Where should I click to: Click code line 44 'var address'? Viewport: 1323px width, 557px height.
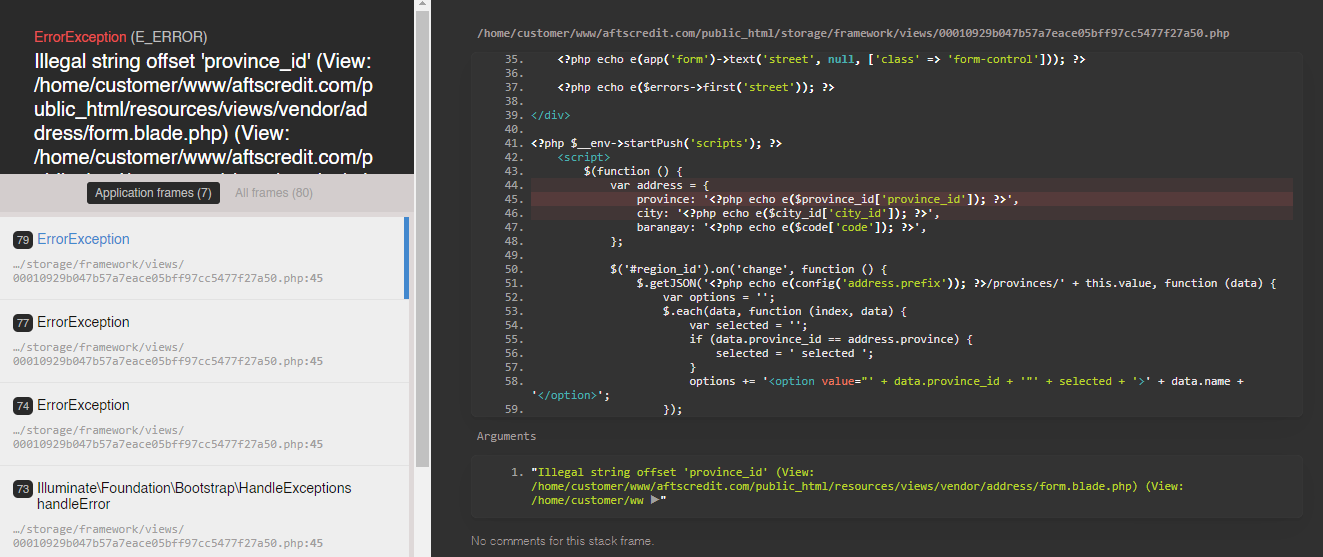(659, 185)
